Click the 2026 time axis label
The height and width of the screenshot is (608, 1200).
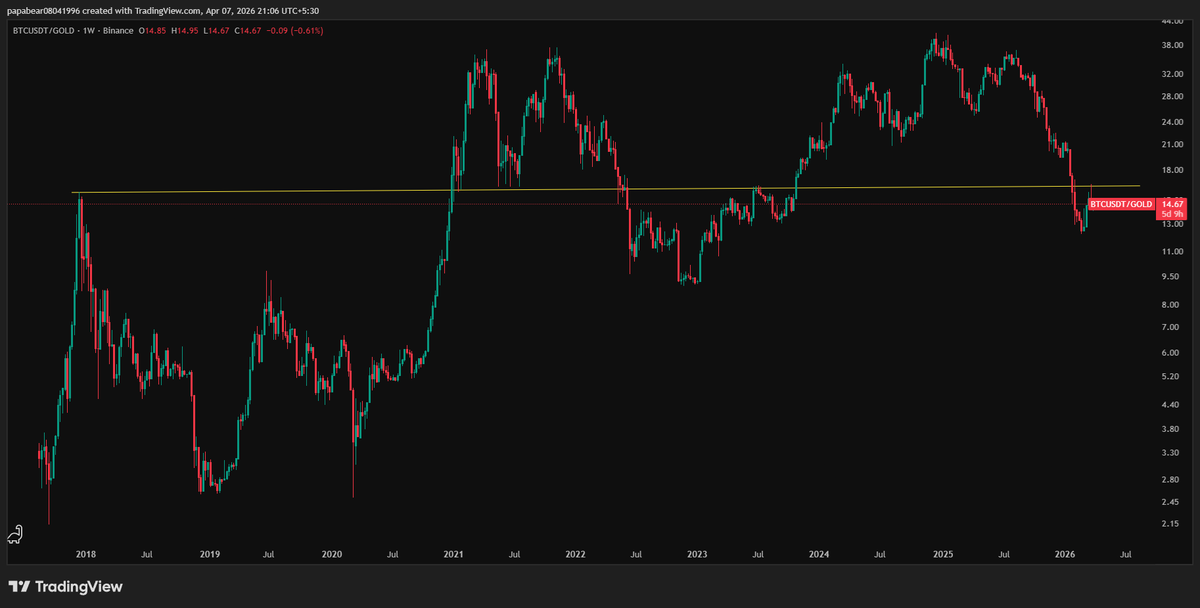coord(1065,553)
